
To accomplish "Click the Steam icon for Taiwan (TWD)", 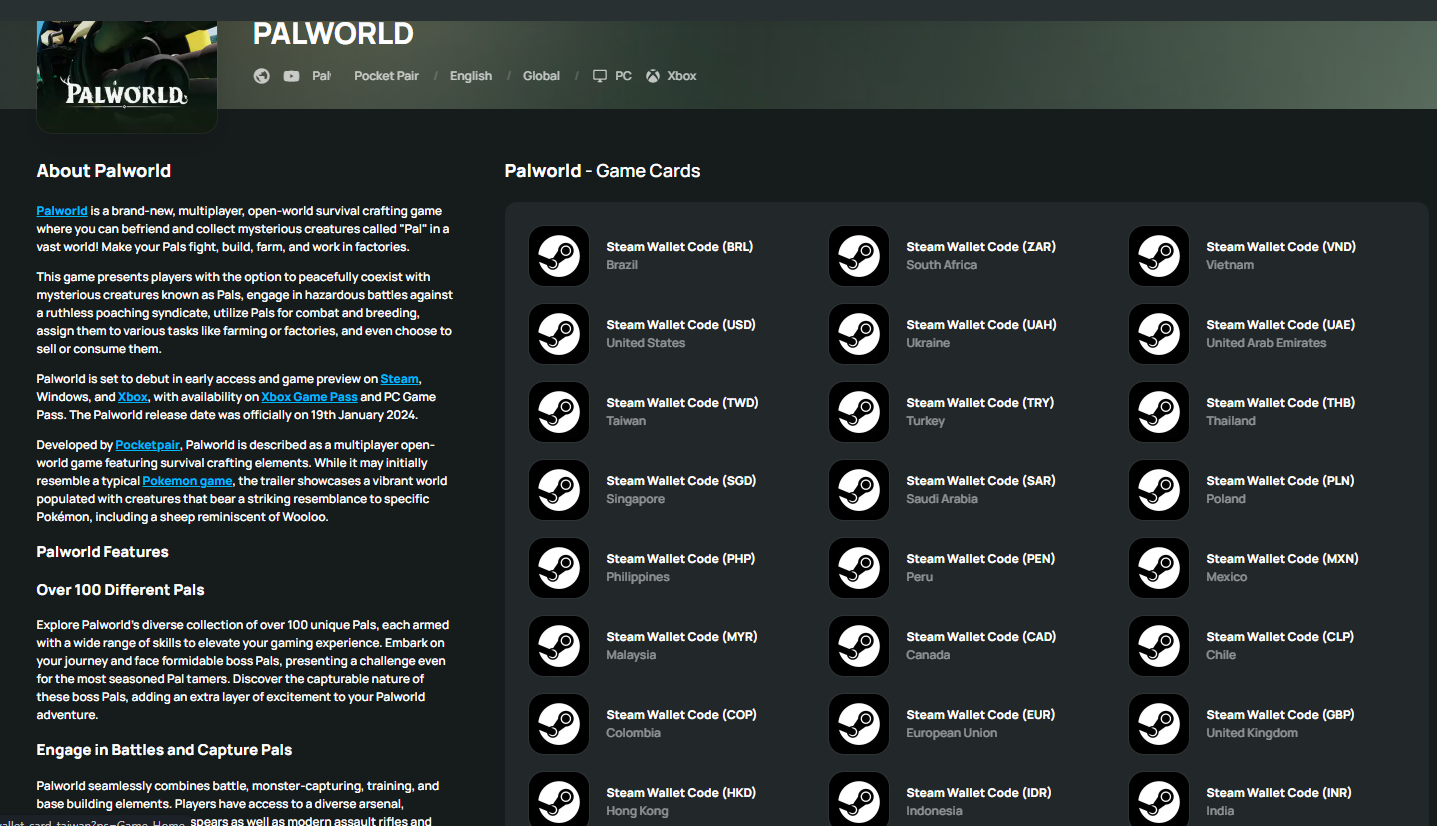I will point(559,412).
